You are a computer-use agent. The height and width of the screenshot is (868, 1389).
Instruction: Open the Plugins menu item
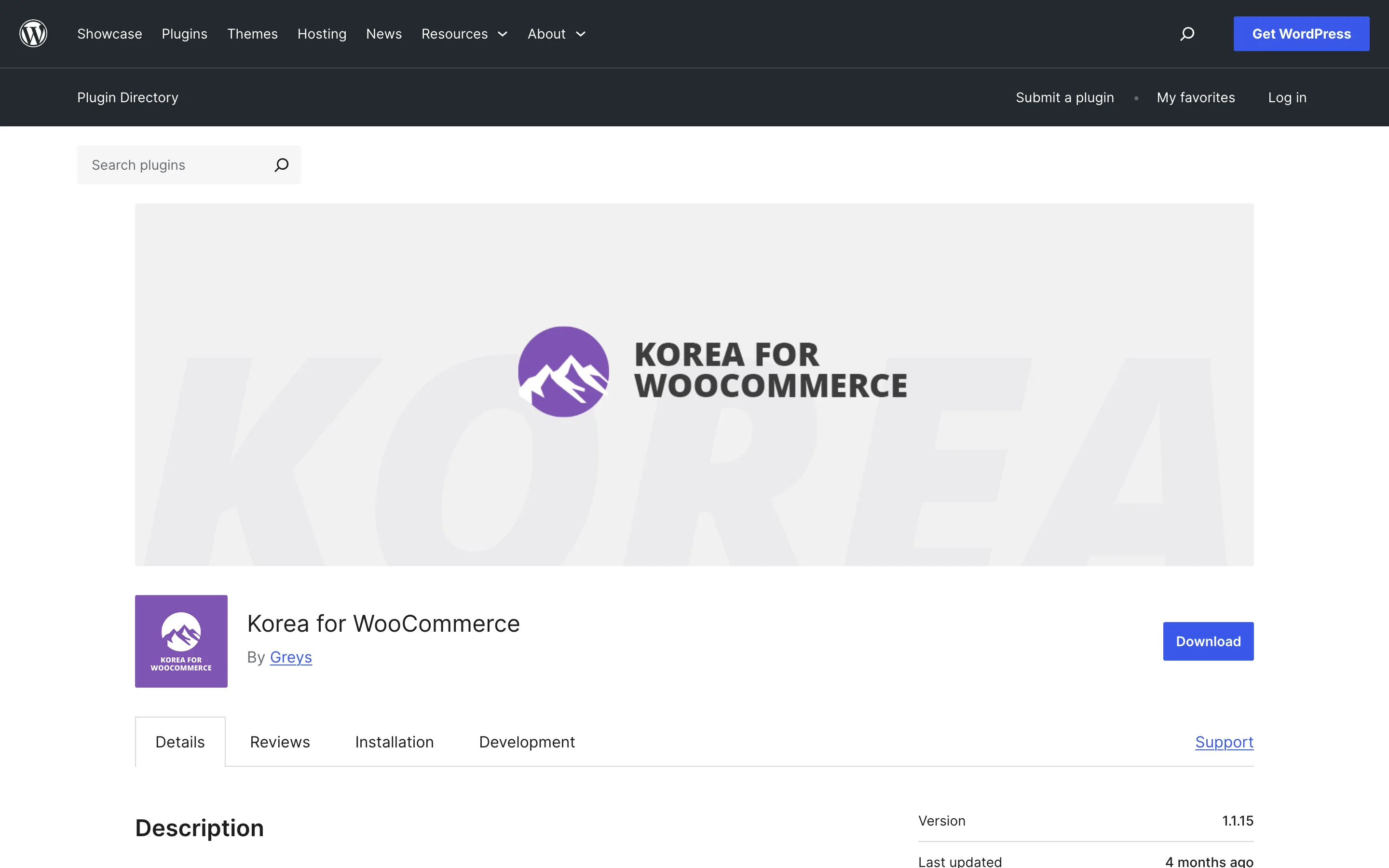click(x=184, y=34)
